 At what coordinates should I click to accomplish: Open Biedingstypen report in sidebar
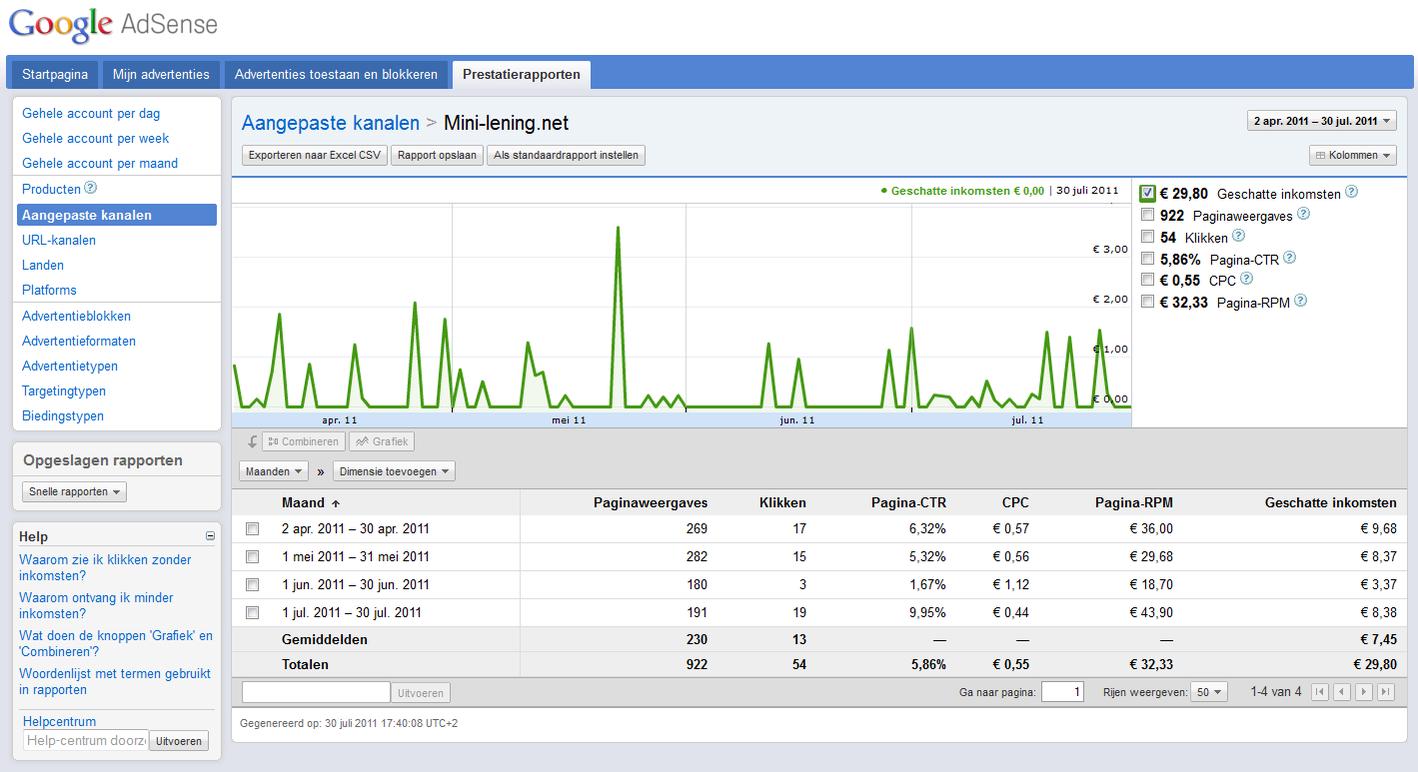(x=63, y=416)
